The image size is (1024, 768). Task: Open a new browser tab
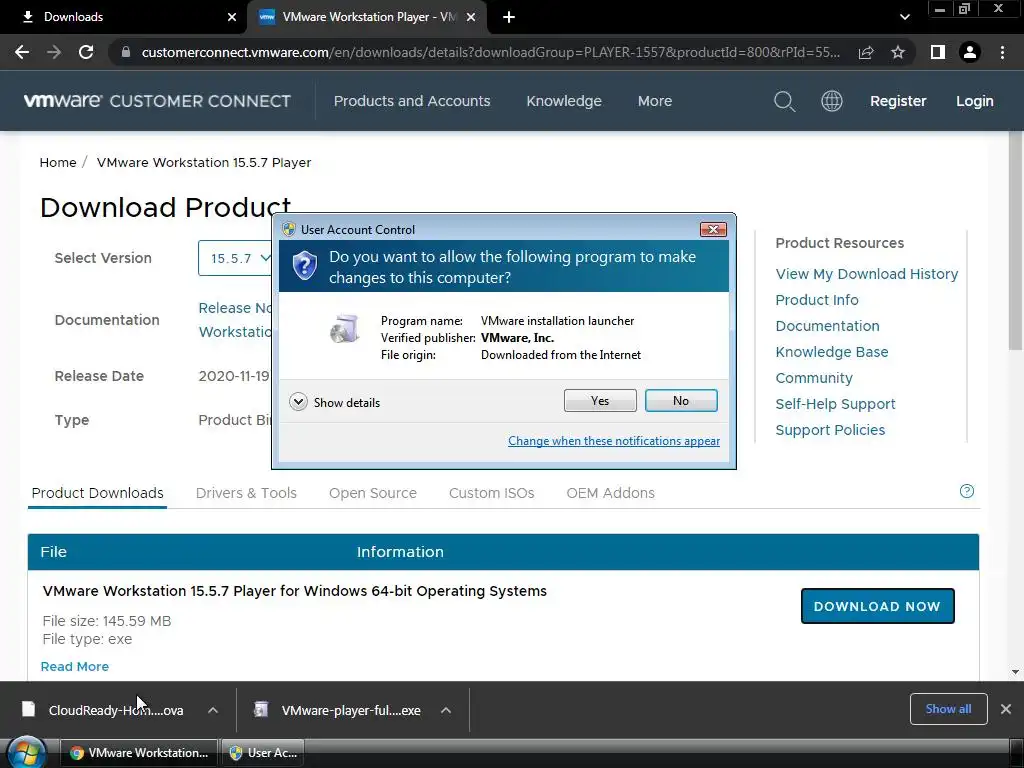click(509, 17)
